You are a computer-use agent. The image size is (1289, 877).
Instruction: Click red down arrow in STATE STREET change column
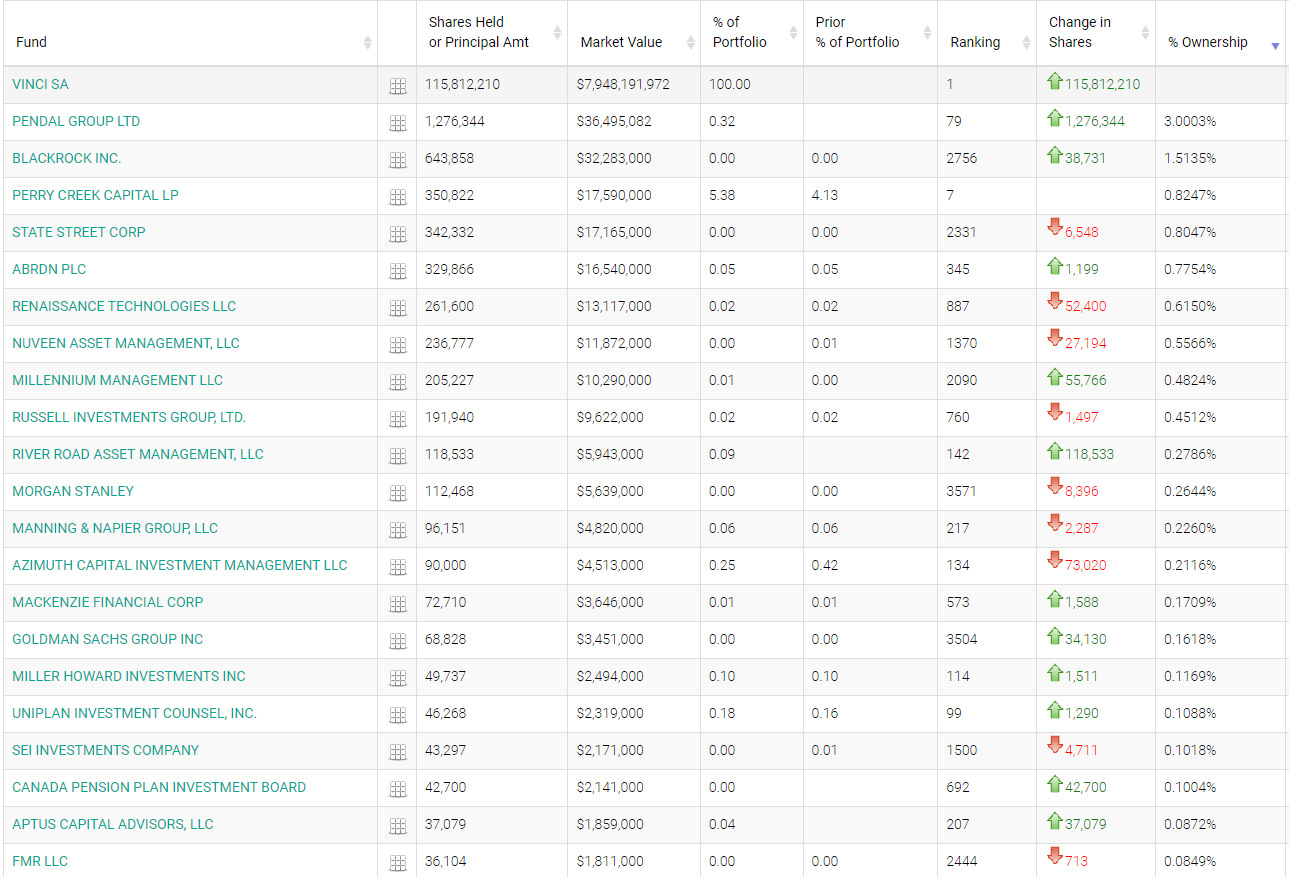coord(1055,228)
